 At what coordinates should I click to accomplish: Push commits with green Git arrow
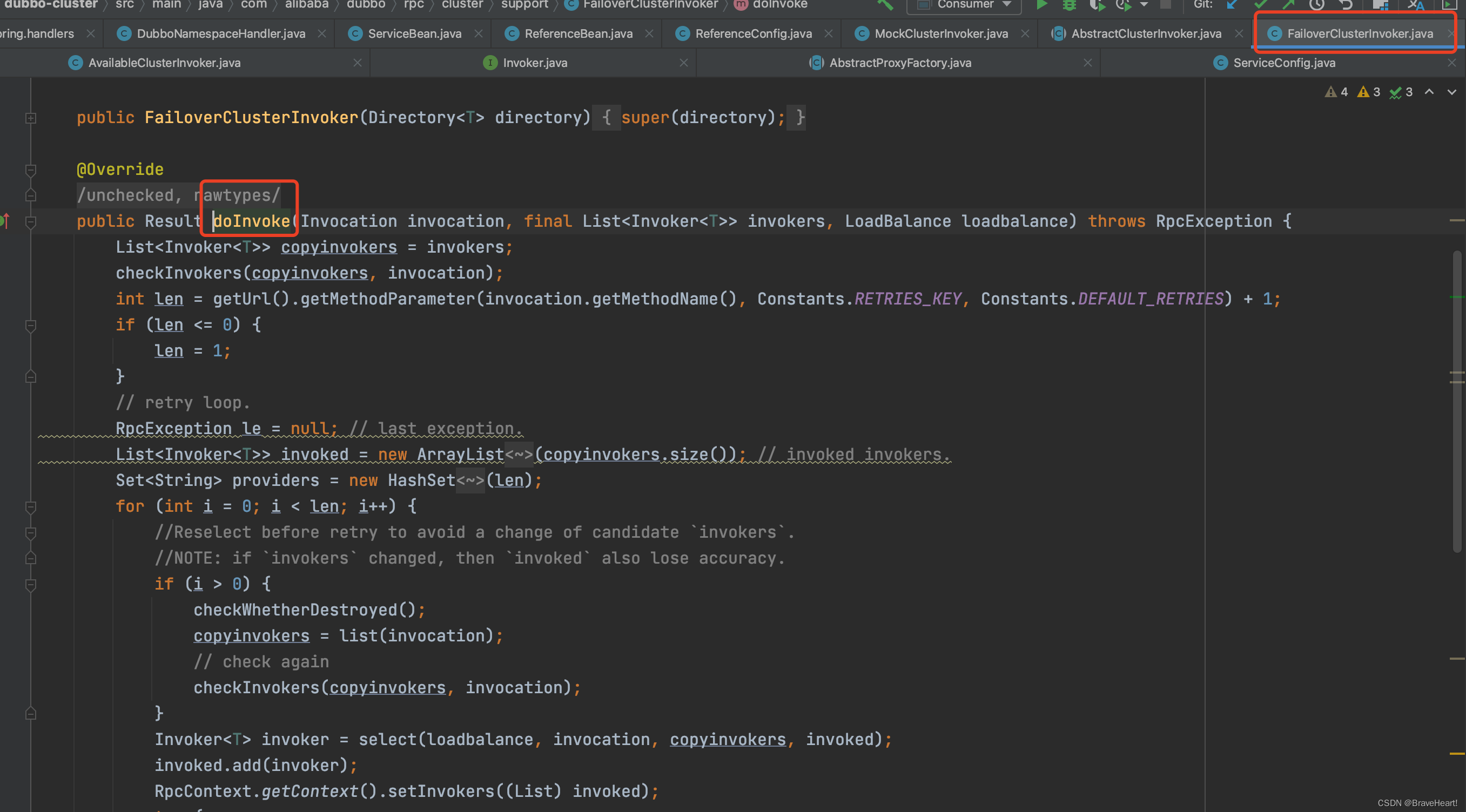1288,4
